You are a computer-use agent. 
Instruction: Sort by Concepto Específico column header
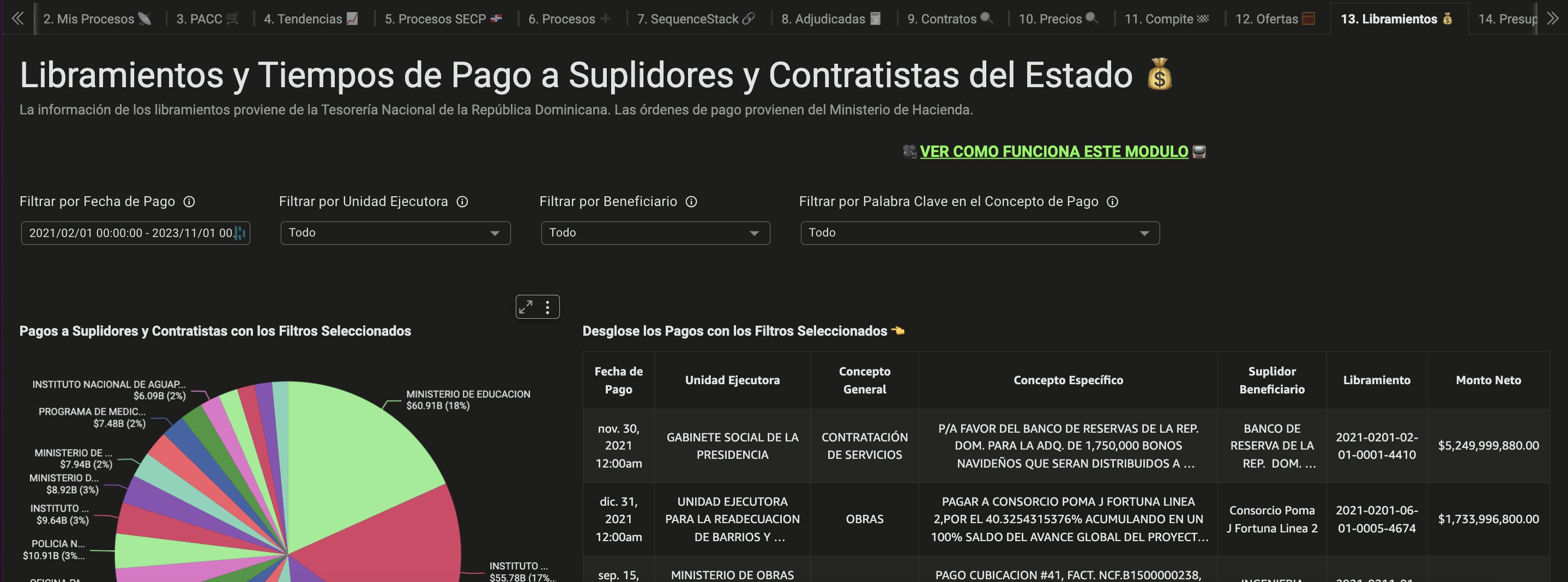pyautogui.click(x=1068, y=380)
